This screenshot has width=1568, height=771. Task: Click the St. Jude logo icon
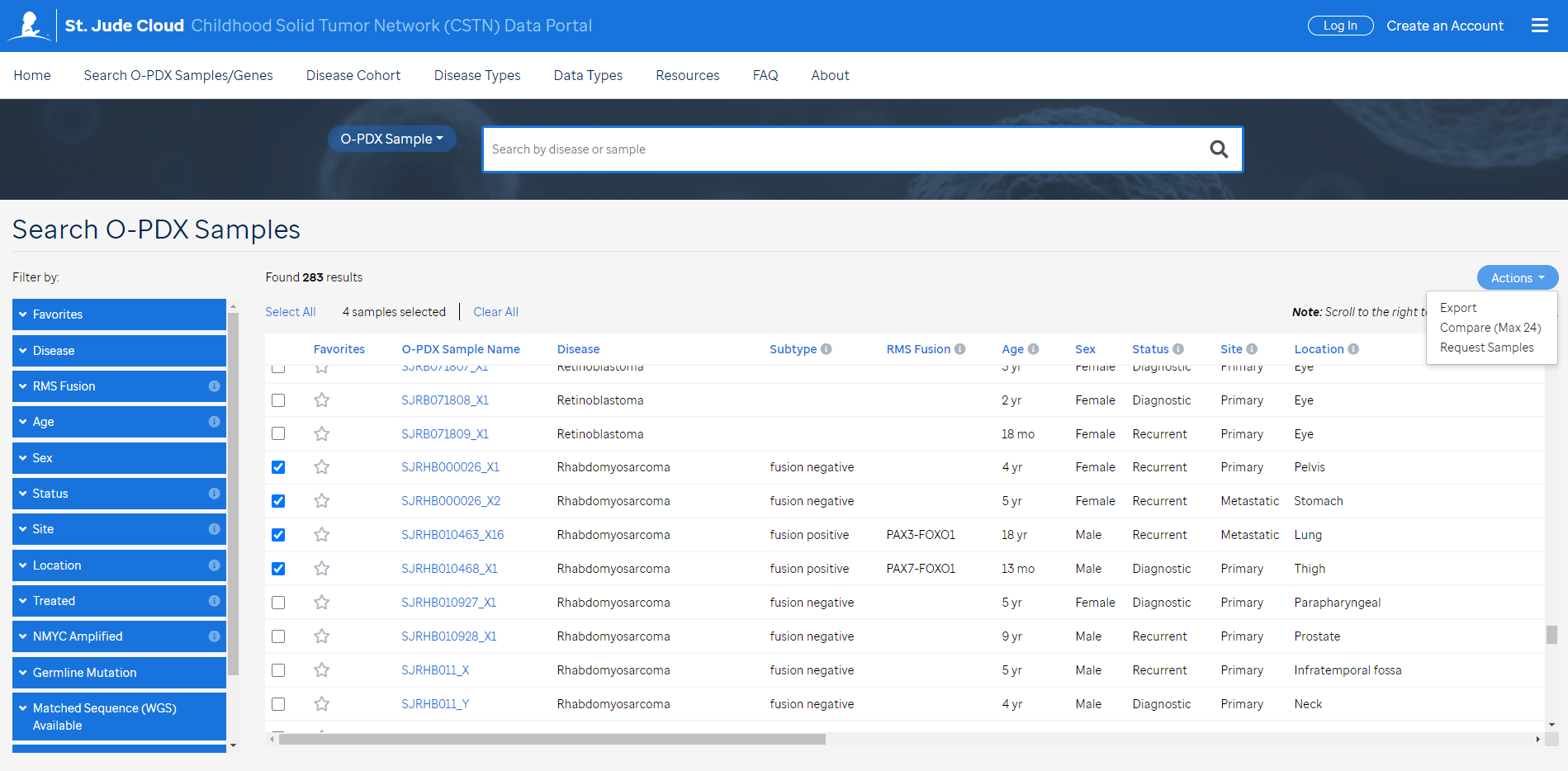pyautogui.click(x=30, y=26)
